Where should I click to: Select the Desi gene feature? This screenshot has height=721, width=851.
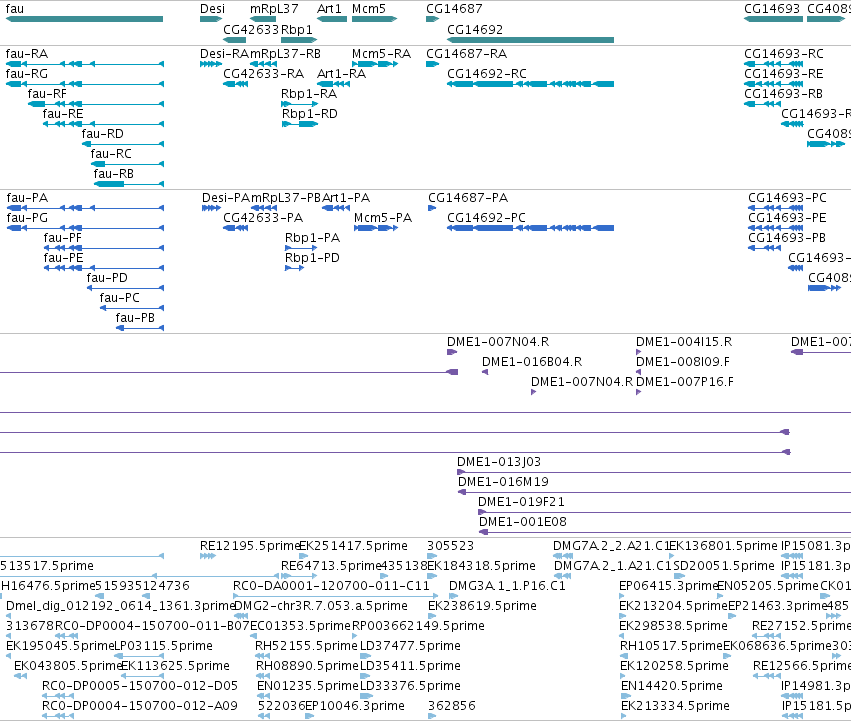211,19
